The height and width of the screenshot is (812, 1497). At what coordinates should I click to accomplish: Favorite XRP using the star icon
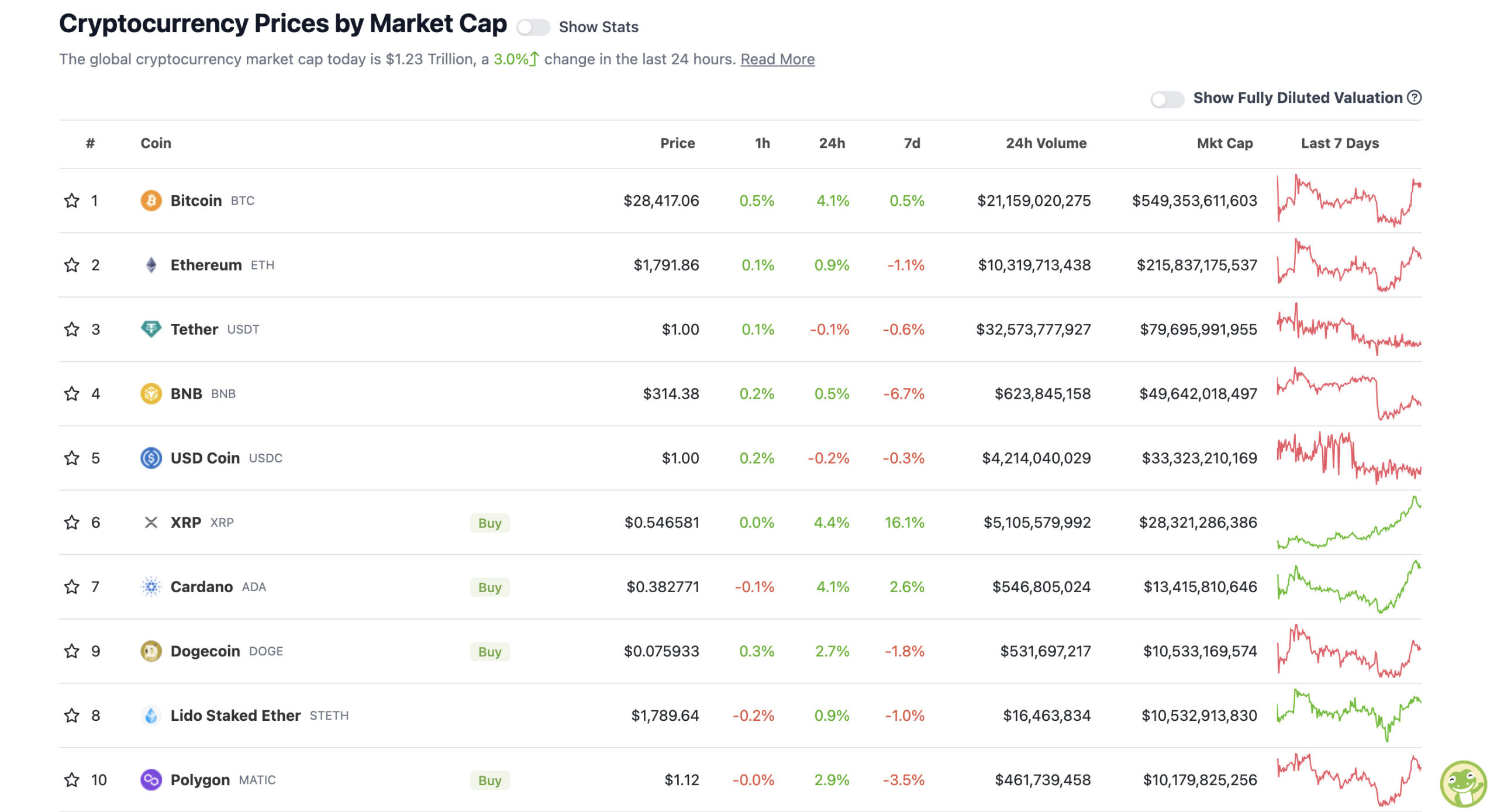tap(71, 522)
